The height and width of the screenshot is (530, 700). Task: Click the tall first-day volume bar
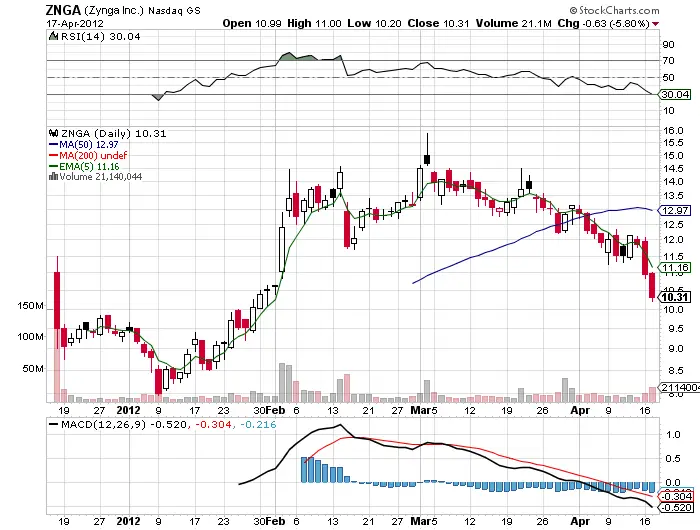(x=57, y=366)
